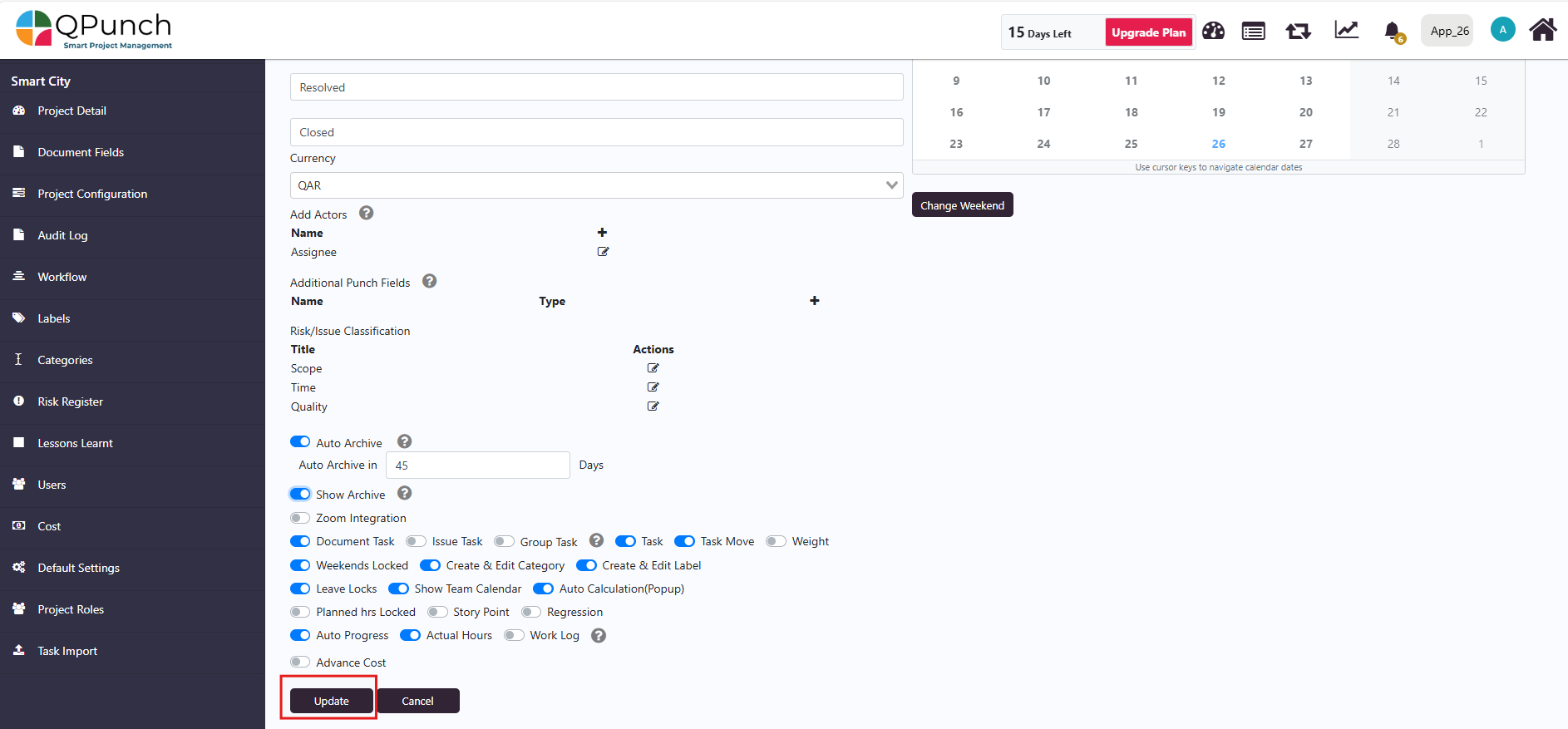Click the Change Weekend button
This screenshot has height=729, width=1568.
pos(963,205)
